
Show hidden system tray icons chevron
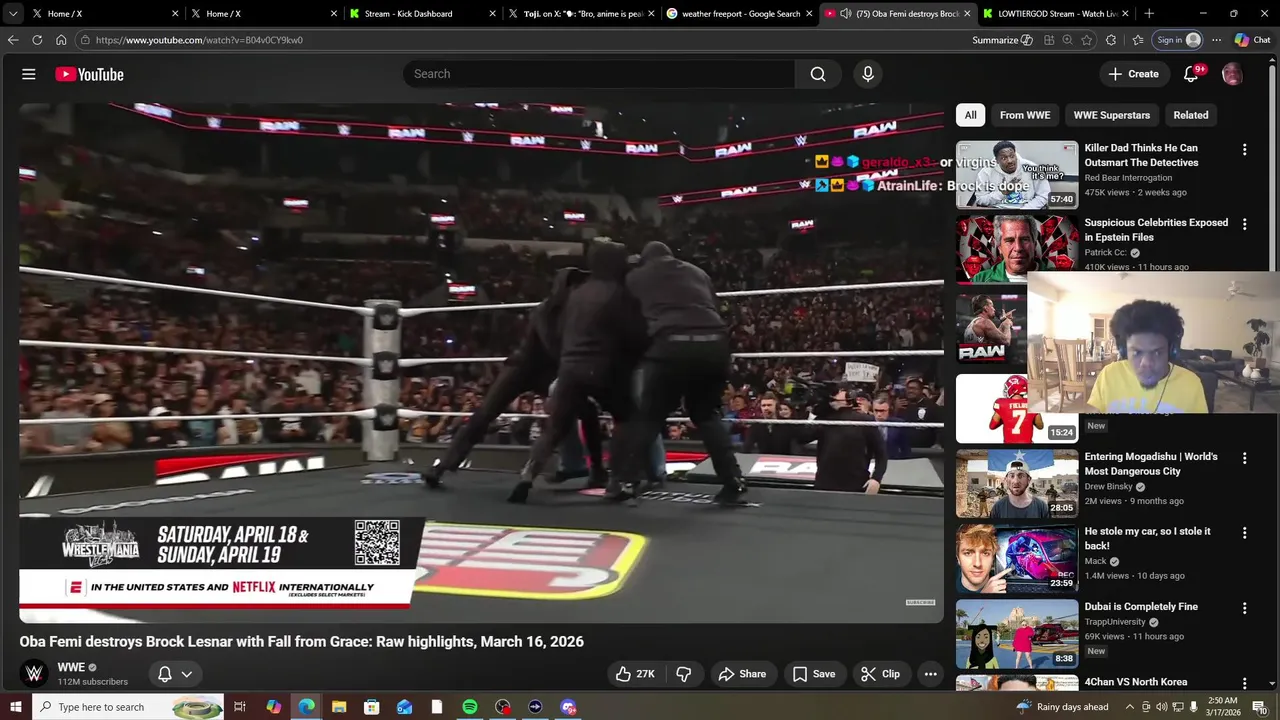pos(1130,707)
